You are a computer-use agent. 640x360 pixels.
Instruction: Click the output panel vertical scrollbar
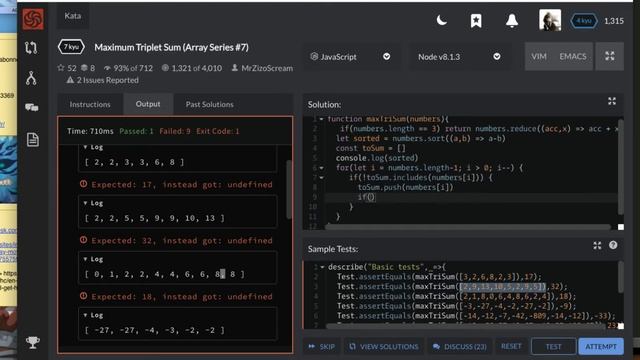pos(289,190)
